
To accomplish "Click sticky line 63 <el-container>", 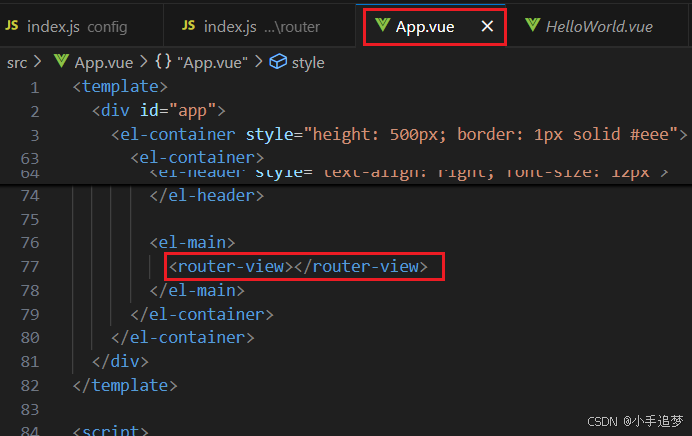I will (197, 158).
